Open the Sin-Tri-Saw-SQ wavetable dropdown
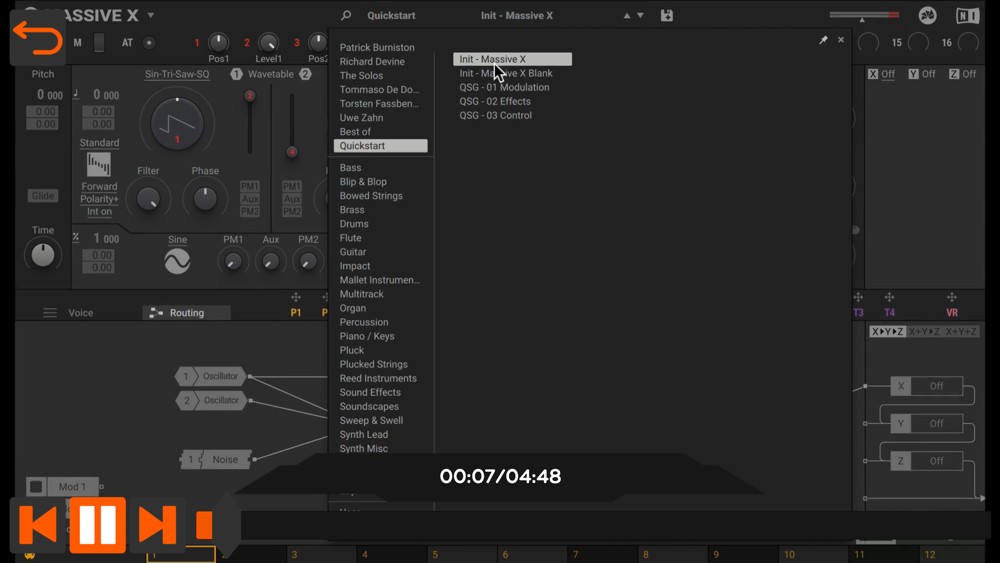 coord(177,74)
